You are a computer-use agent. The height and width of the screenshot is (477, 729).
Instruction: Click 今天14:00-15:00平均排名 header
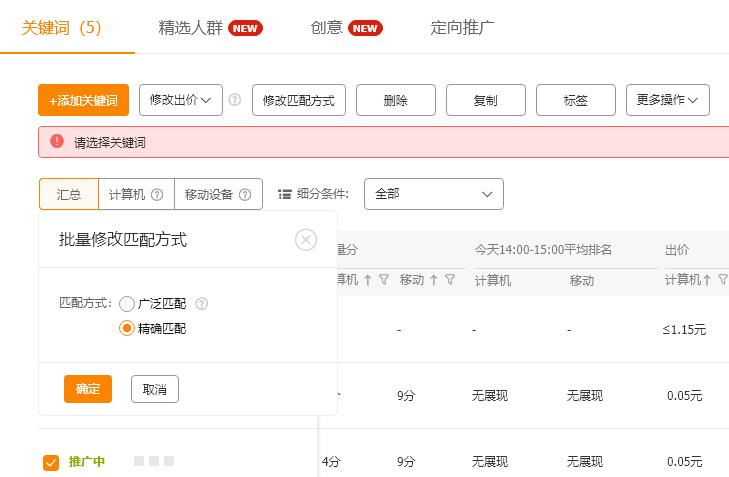pos(543,250)
